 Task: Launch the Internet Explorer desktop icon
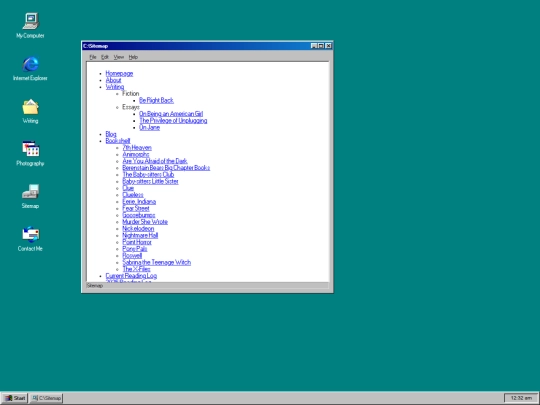click(x=30, y=69)
